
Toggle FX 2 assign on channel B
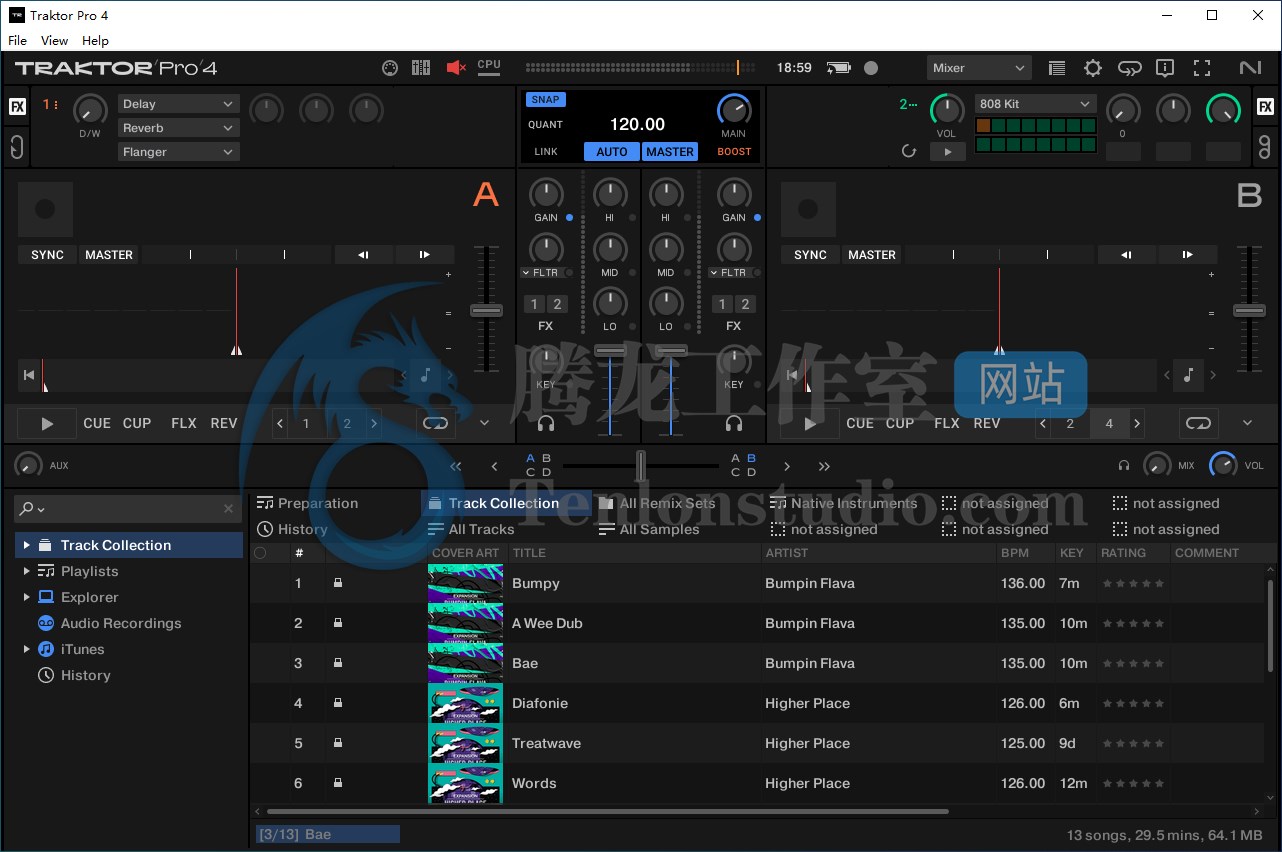click(746, 304)
